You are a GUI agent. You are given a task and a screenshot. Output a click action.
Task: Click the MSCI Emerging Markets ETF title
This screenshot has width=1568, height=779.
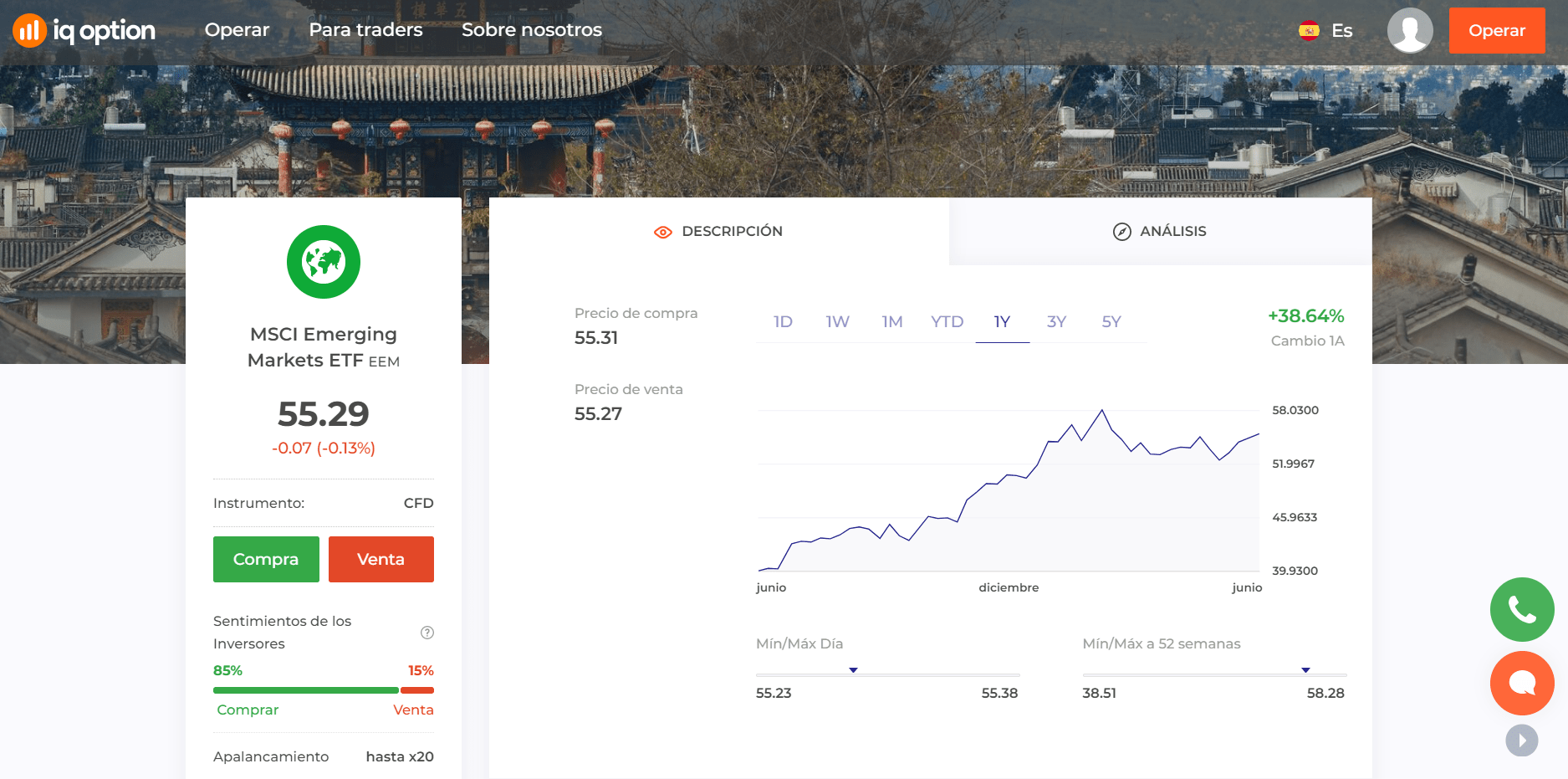pyautogui.click(x=324, y=347)
